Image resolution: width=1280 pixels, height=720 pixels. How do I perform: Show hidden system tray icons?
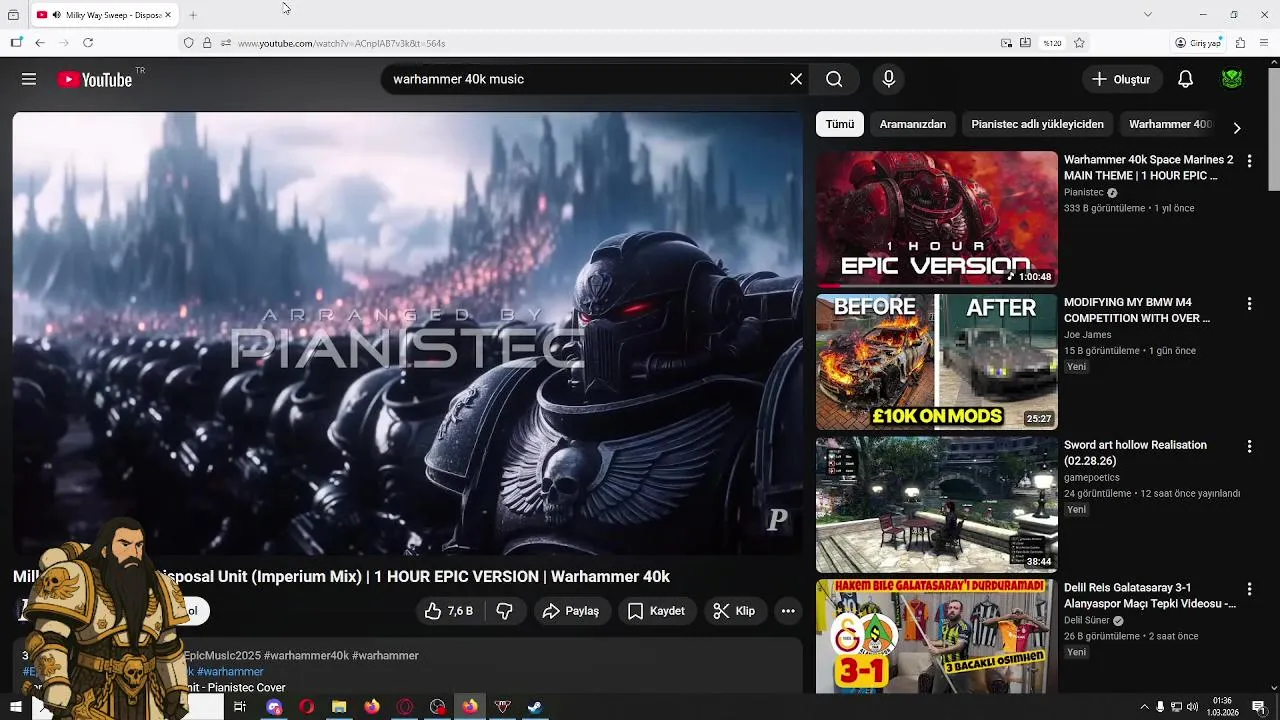click(x=1144, y=707)
